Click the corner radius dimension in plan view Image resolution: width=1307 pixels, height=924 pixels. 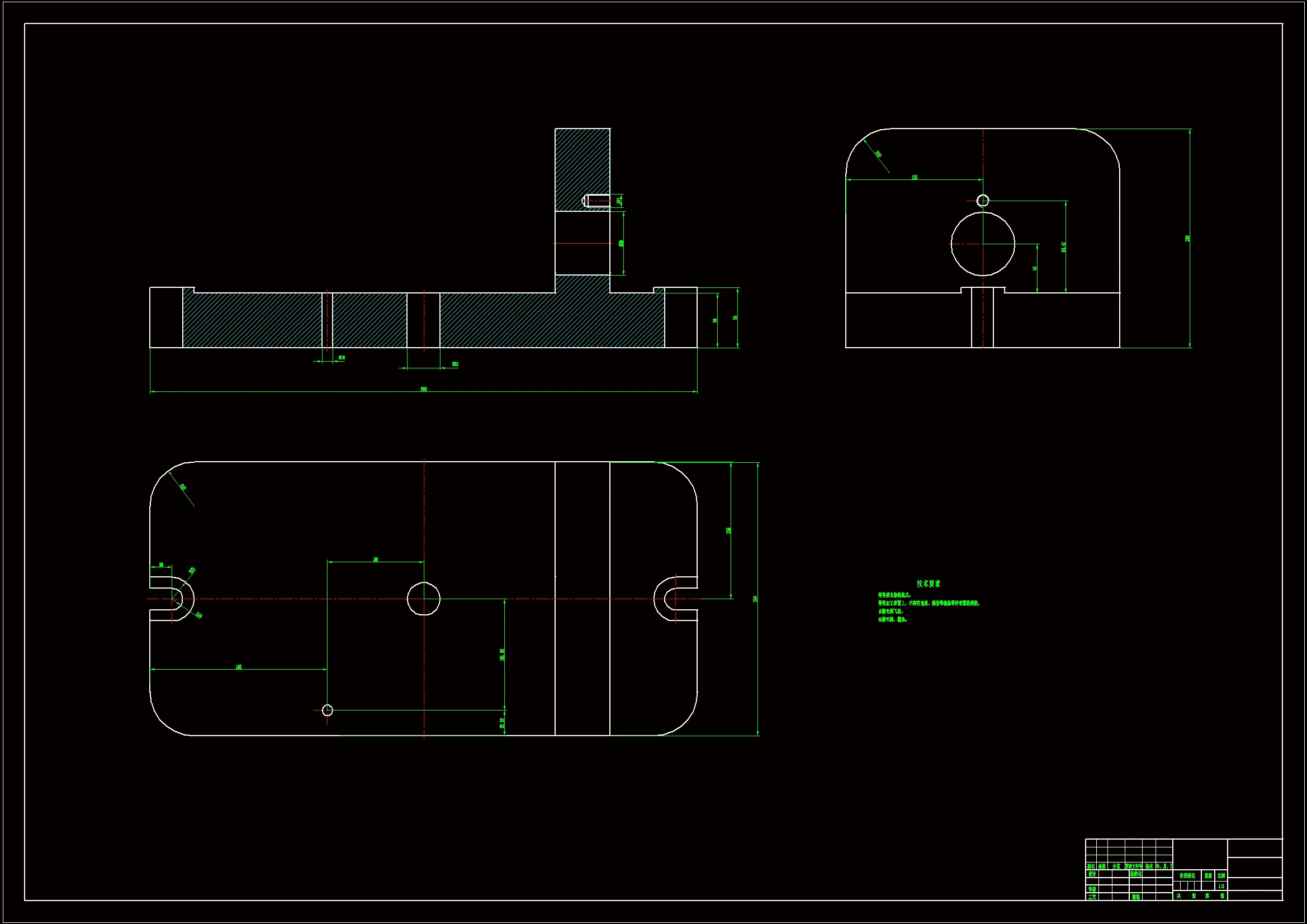pyautogui.click(x=183, y=487)
